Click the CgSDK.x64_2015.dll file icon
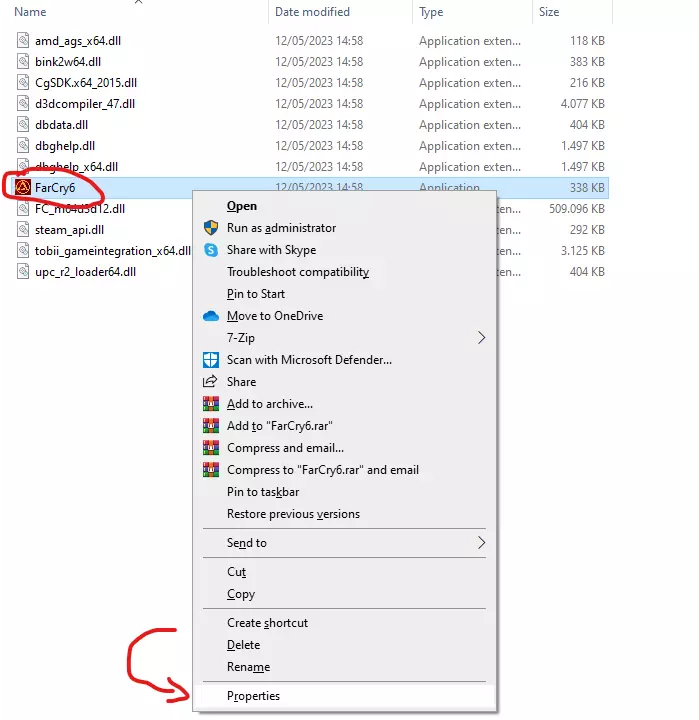This screenshot has height=720, width=699. [23, 83]
